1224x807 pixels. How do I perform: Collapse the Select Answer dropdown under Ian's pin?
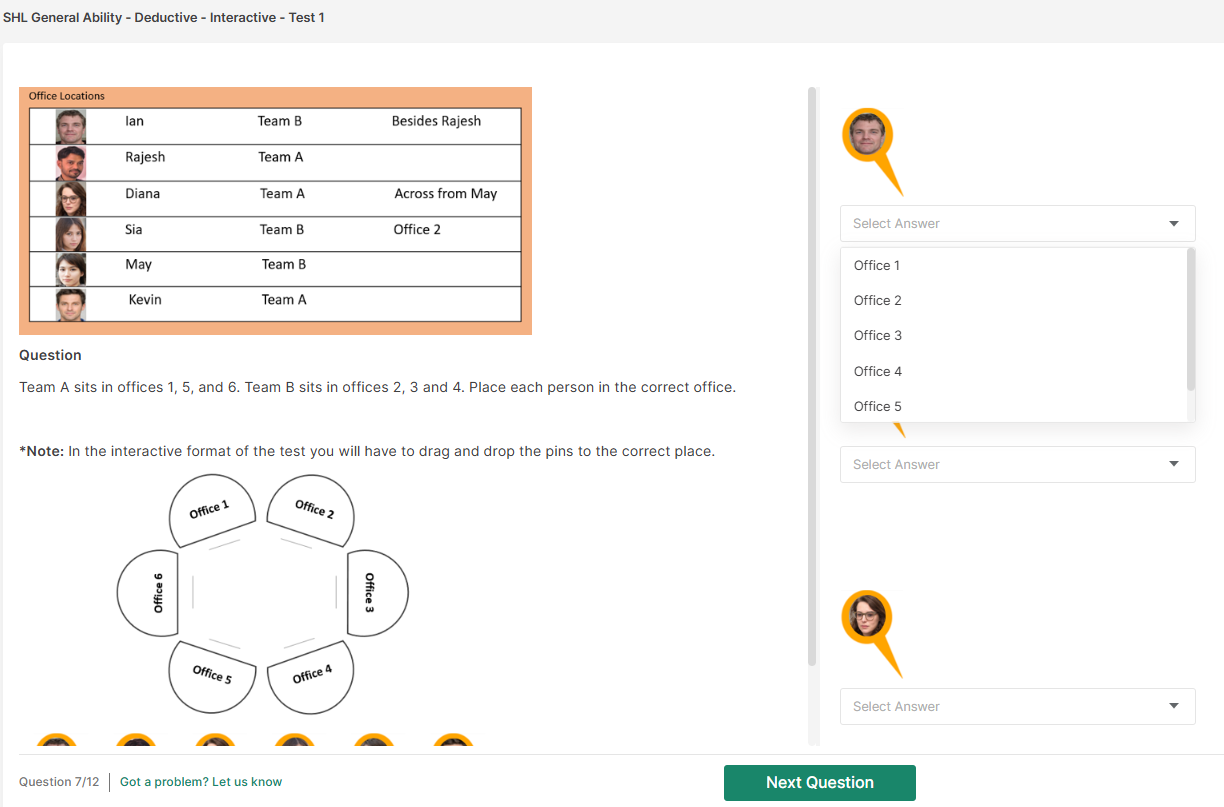pos(1173,224)
